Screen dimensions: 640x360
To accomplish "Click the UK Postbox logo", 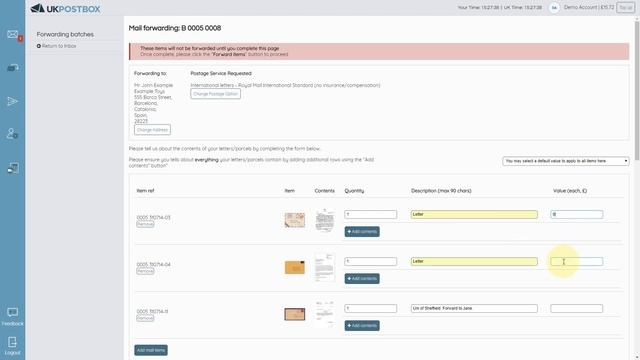I will point(65,9).
